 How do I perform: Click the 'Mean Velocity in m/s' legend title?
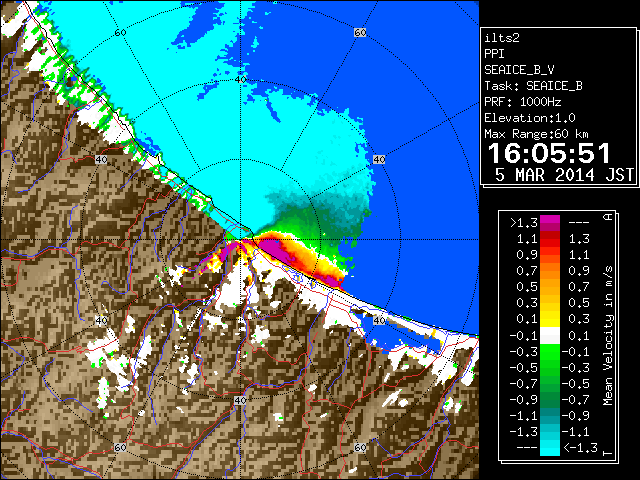tap(608, 335)
